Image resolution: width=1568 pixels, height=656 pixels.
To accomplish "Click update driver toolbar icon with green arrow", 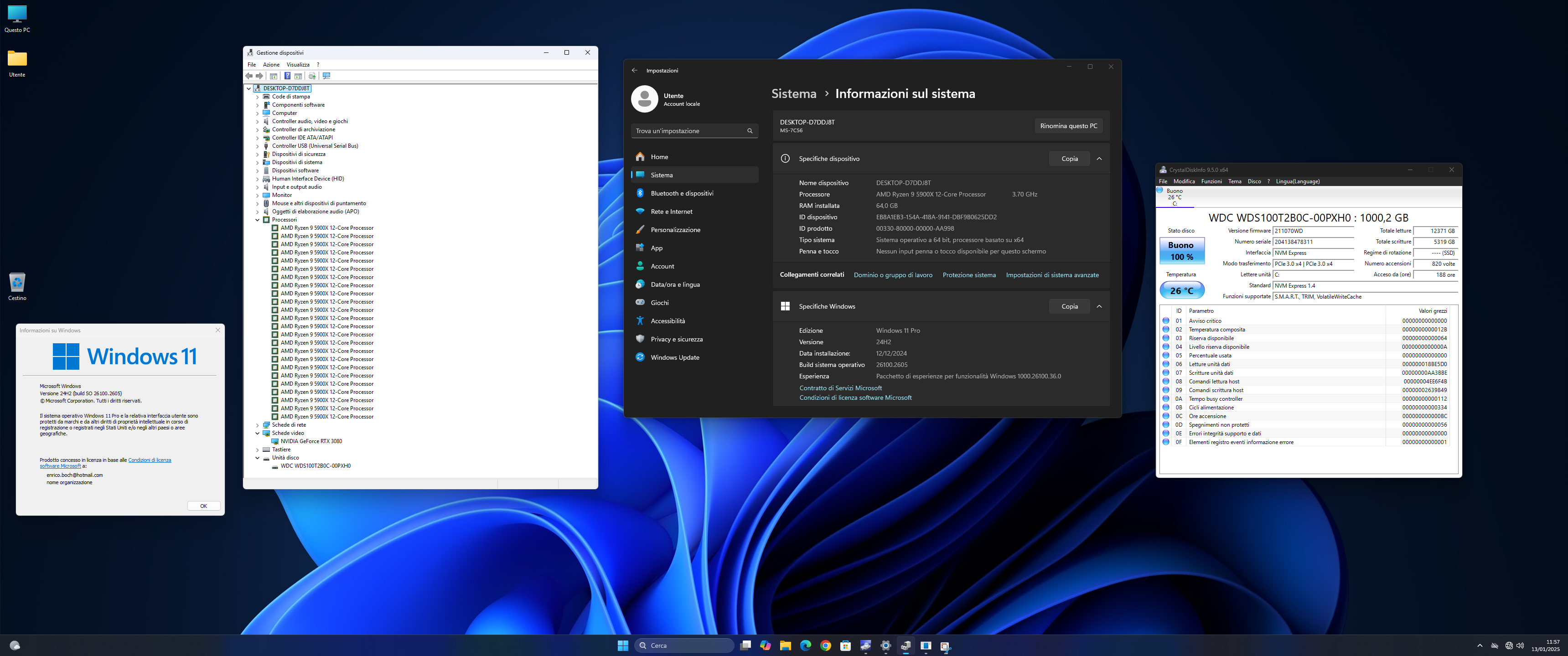I will (x=312, y=76).
